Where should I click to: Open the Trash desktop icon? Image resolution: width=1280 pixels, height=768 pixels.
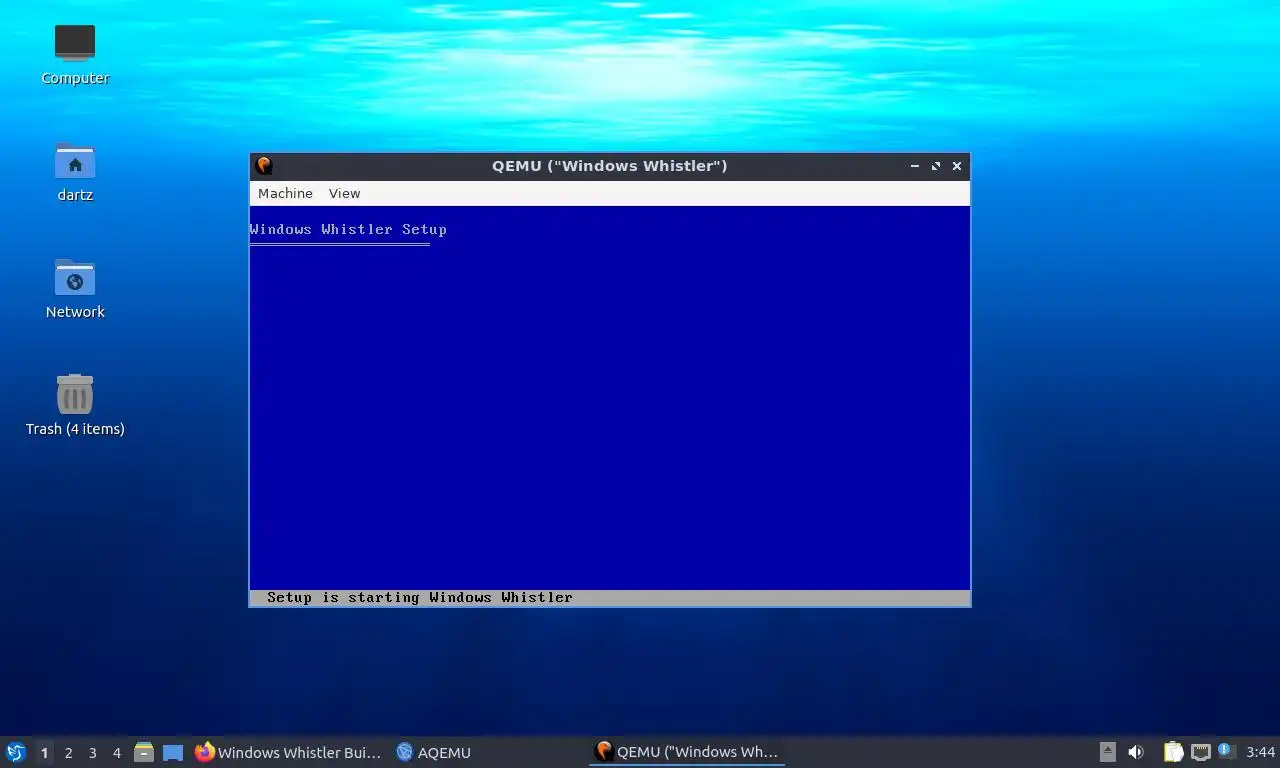tap(75, 406)
